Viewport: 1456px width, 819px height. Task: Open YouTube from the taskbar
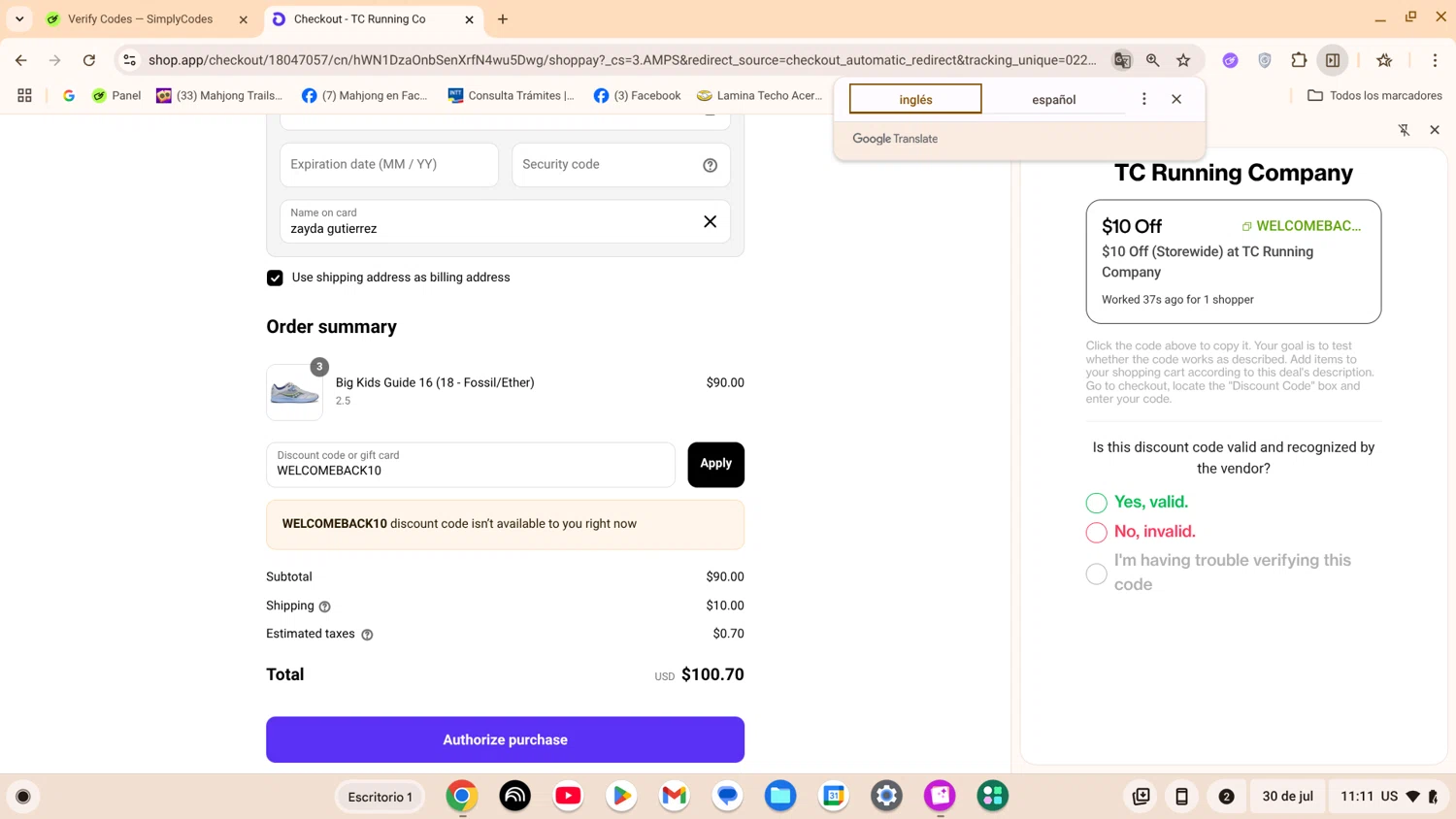(568, 797)
